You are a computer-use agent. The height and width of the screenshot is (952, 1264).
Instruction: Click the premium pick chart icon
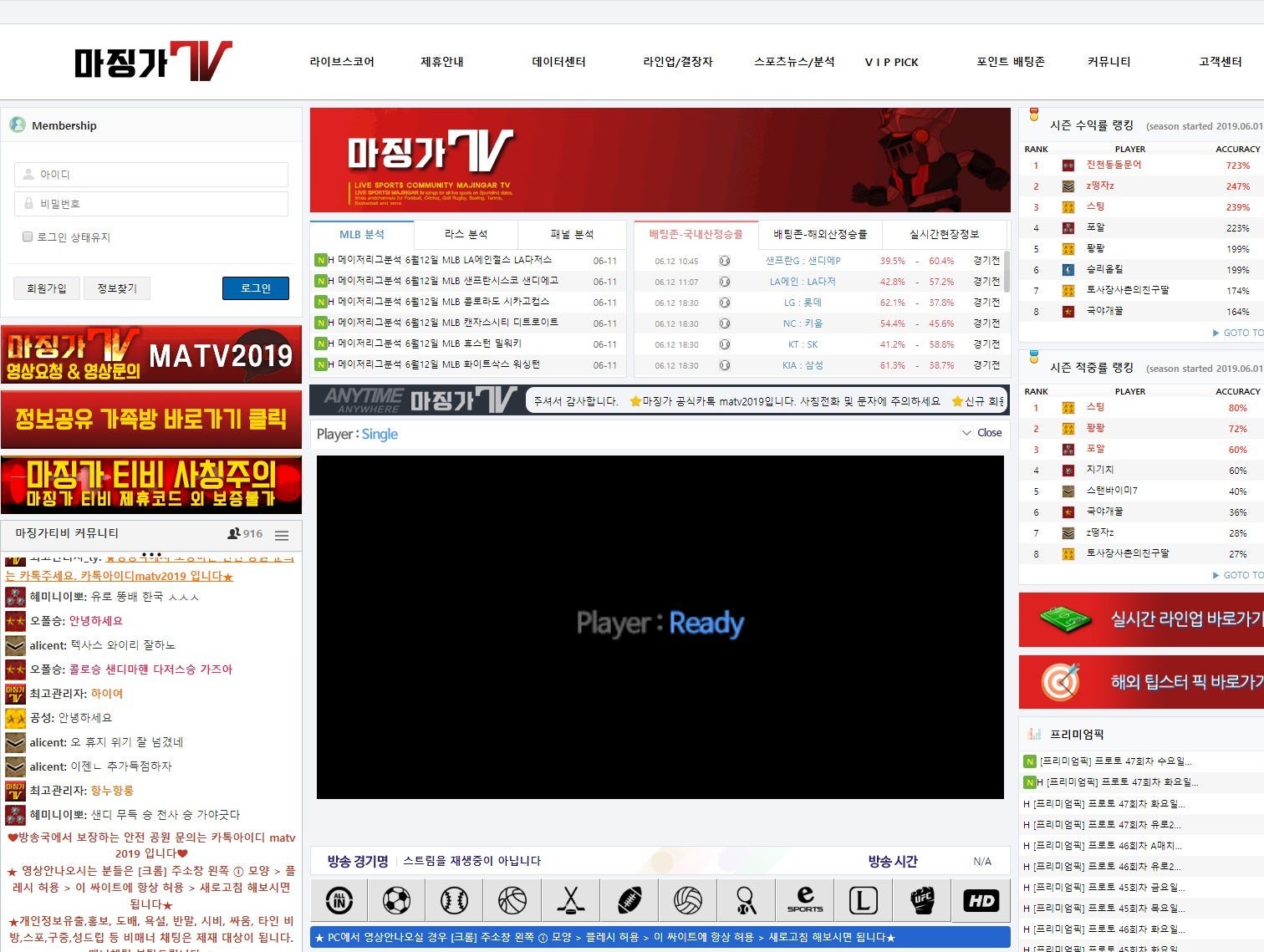coord(1034,734)
